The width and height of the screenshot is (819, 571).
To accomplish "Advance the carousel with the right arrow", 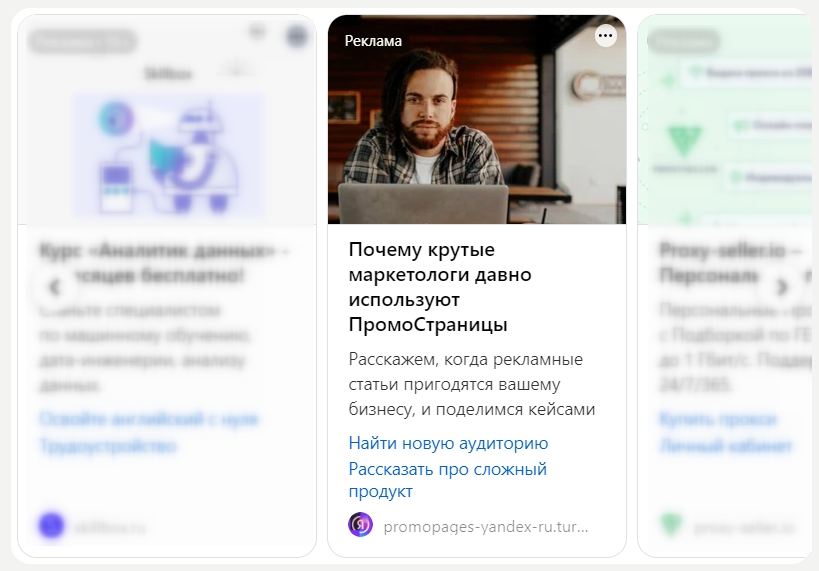I will click(x=782, y=286).
